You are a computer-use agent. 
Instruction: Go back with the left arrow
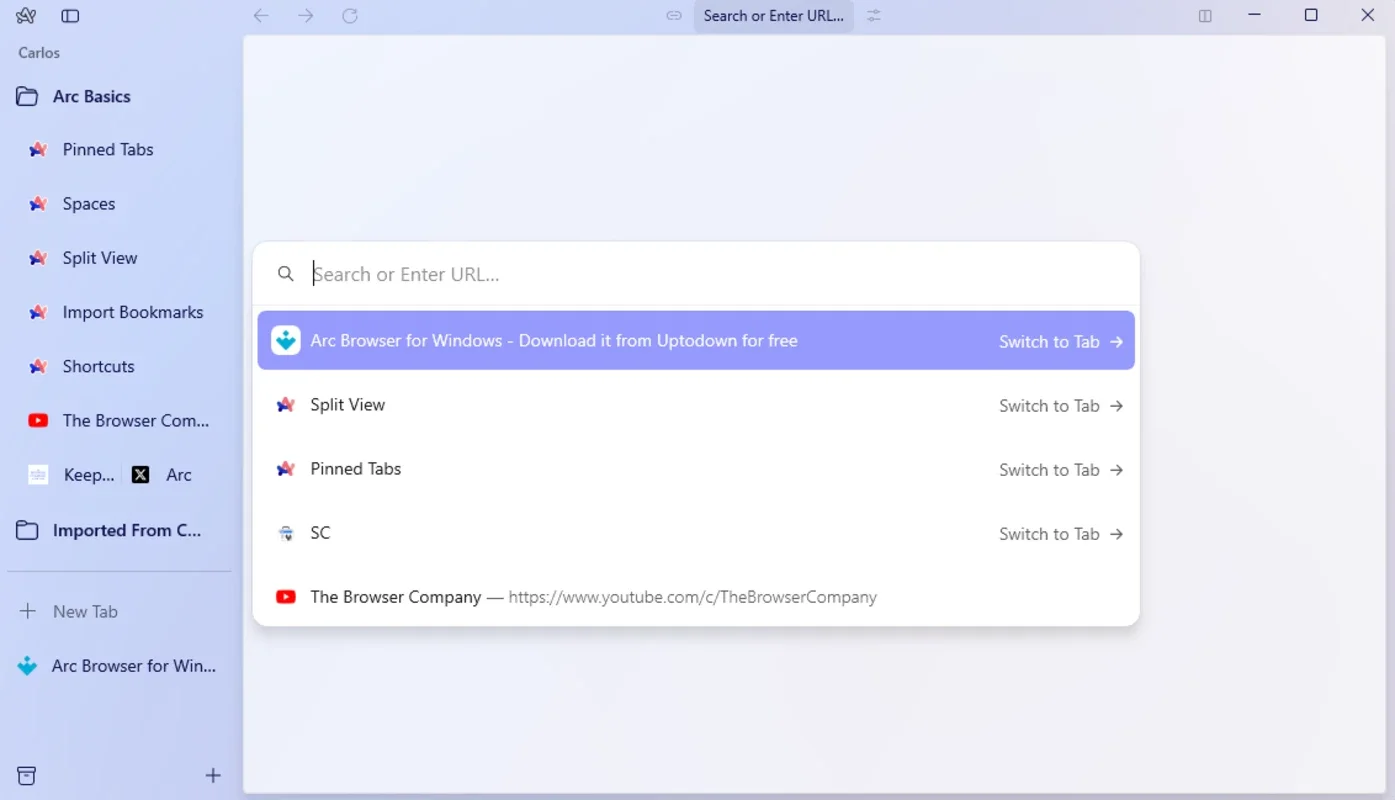click(x=261, y=16)
